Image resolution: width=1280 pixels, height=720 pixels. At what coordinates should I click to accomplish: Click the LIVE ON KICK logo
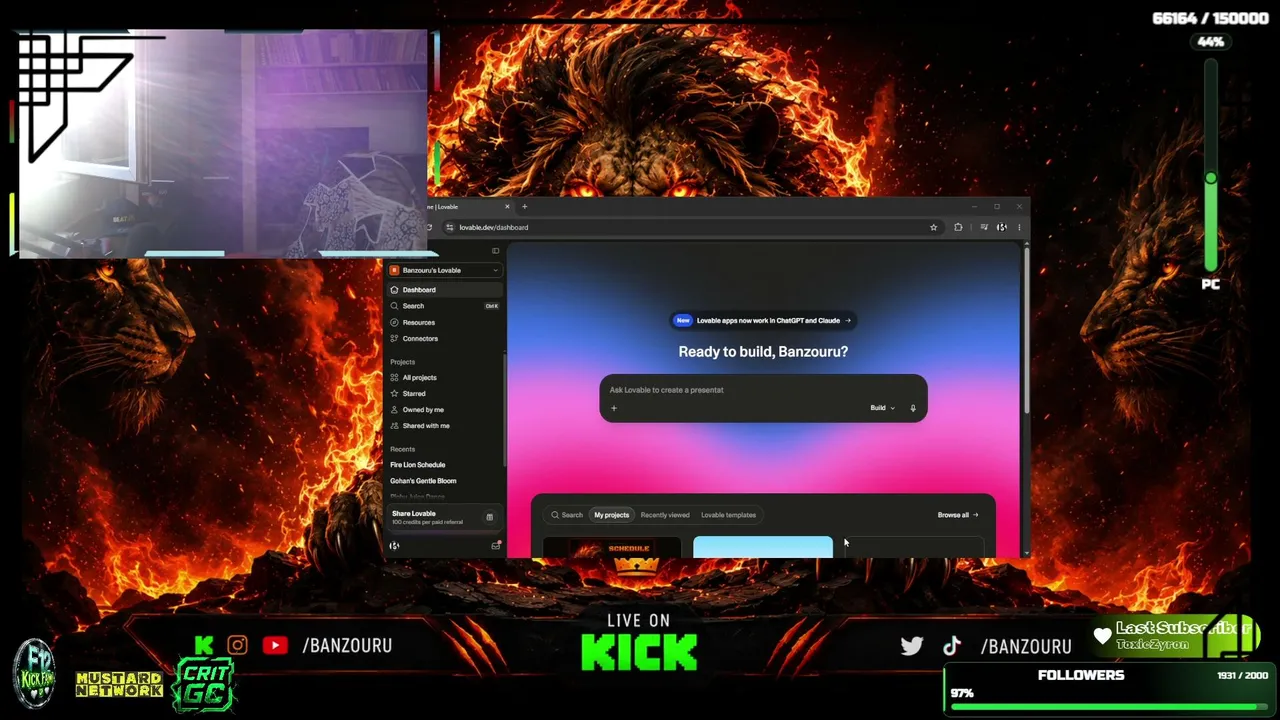point(639,642)
